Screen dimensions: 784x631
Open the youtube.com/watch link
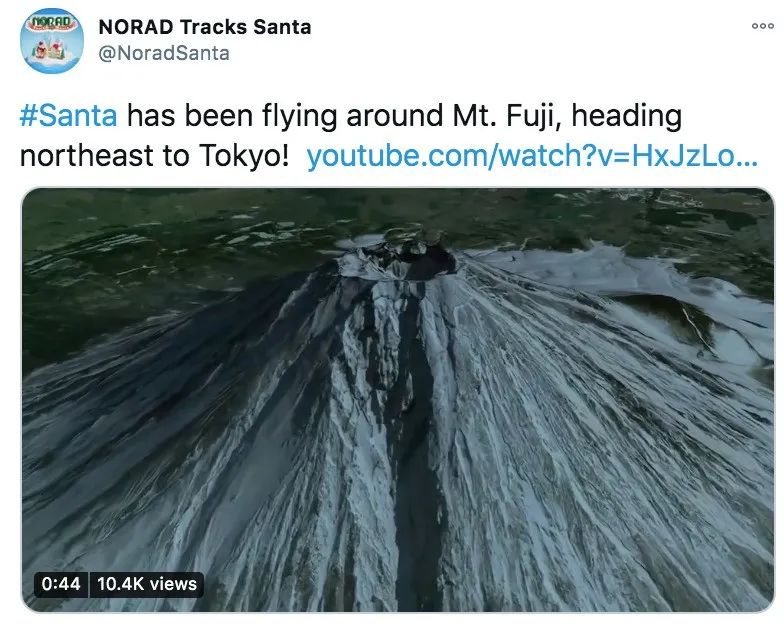[532, 156]
